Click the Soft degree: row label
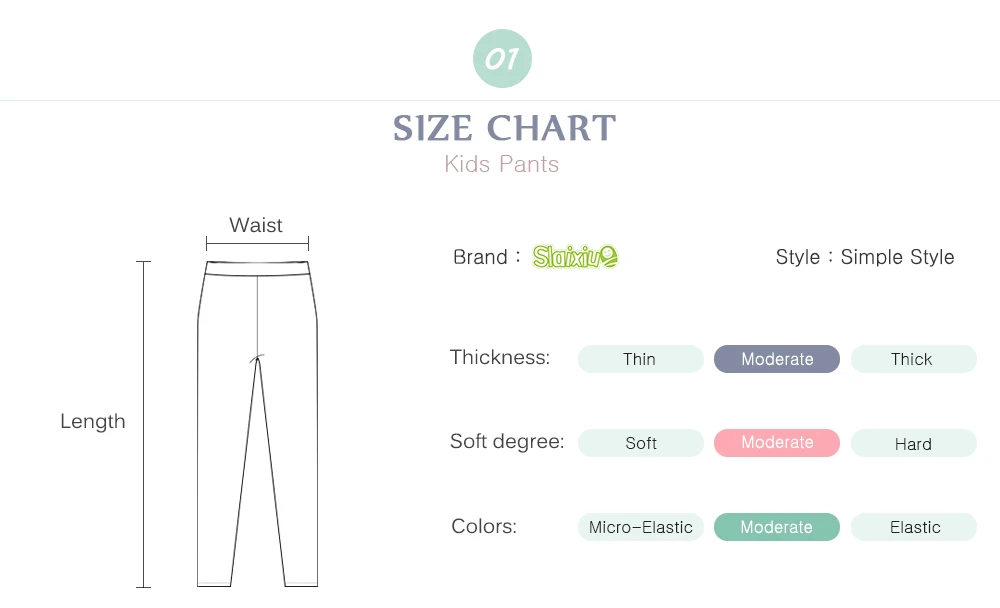Screen dimensions: 1000x608 click(x=507, y=441)
